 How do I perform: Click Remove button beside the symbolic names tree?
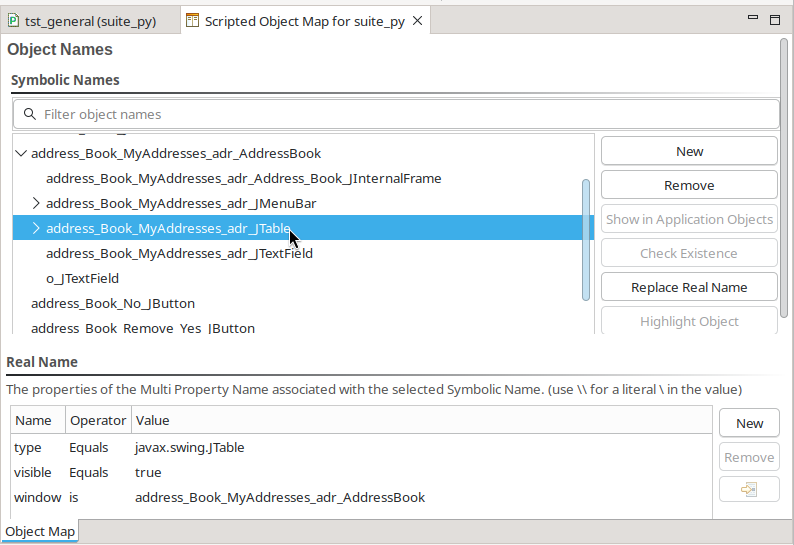[689, 186]
